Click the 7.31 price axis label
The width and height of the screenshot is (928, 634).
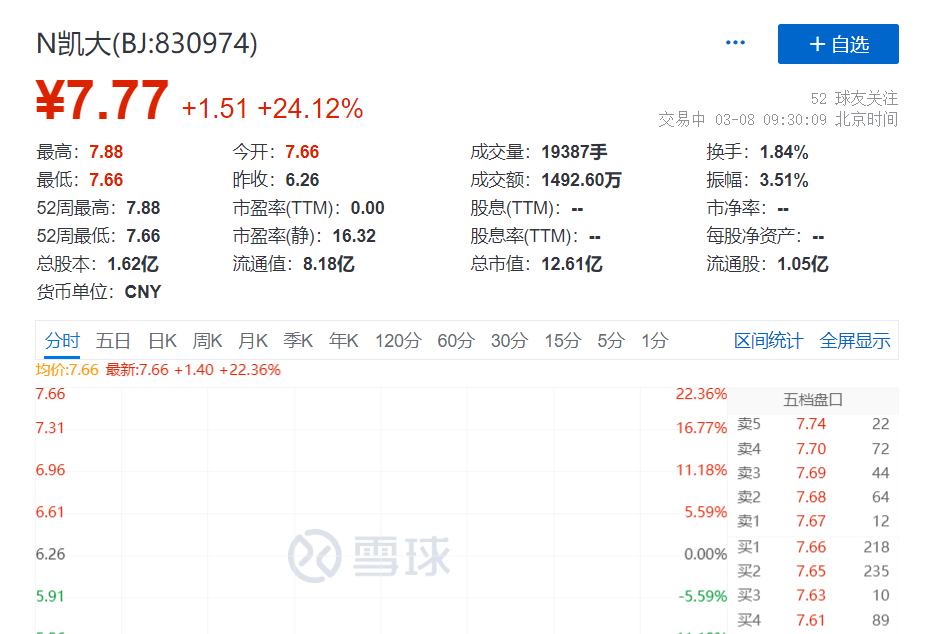50,428
